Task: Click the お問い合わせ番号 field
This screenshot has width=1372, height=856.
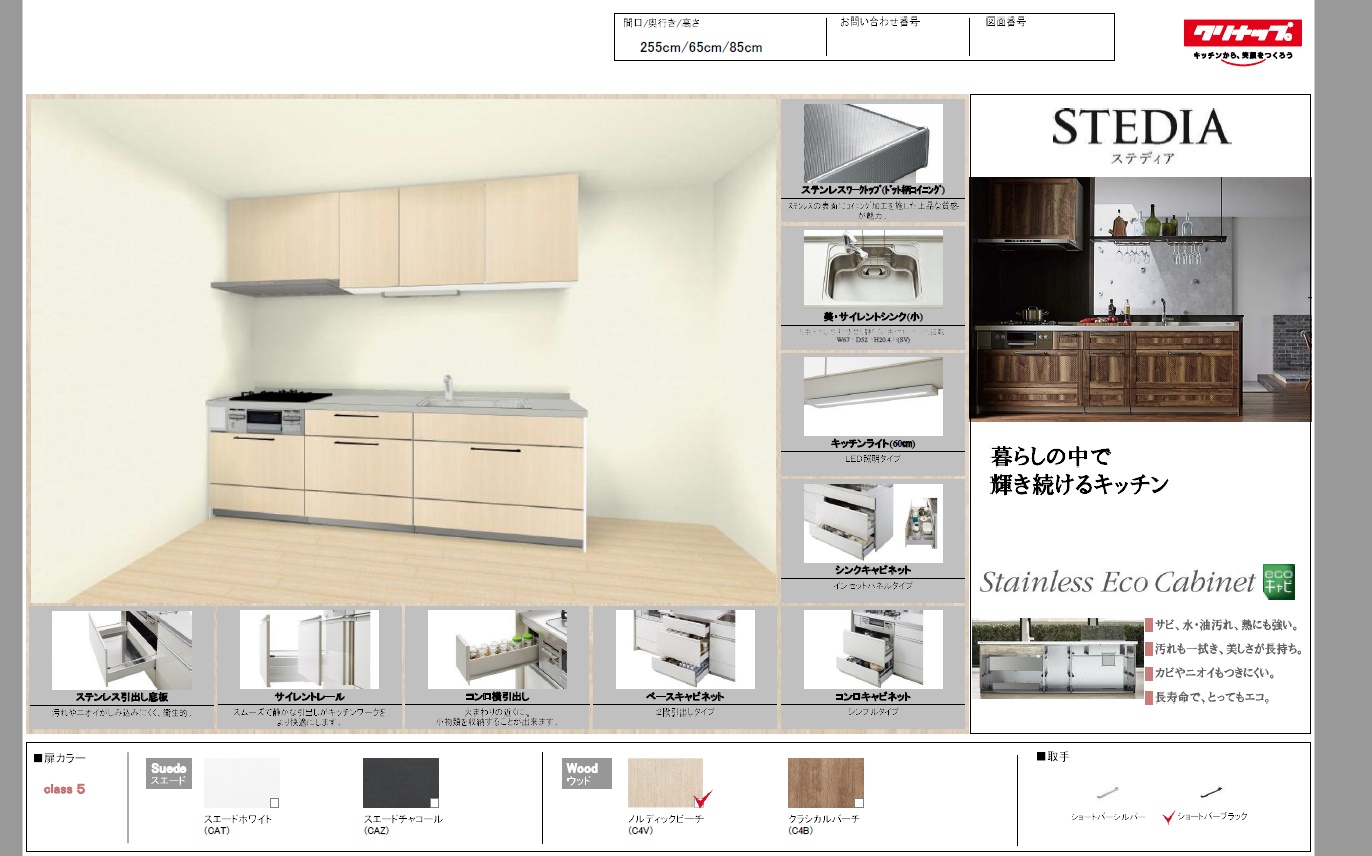Action: point(880,21)
